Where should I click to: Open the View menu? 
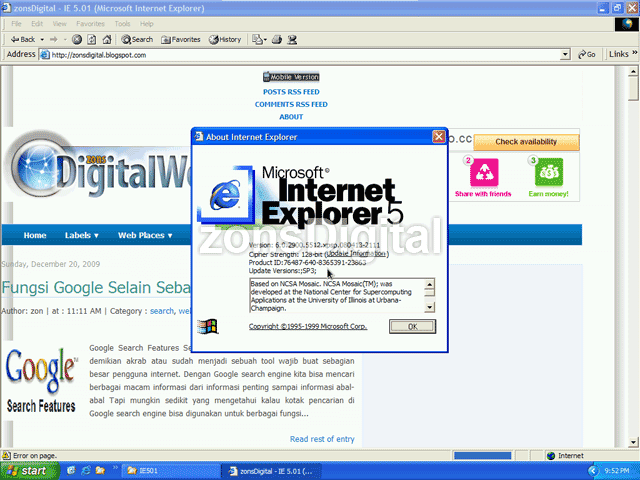click(x=60, y=24)
